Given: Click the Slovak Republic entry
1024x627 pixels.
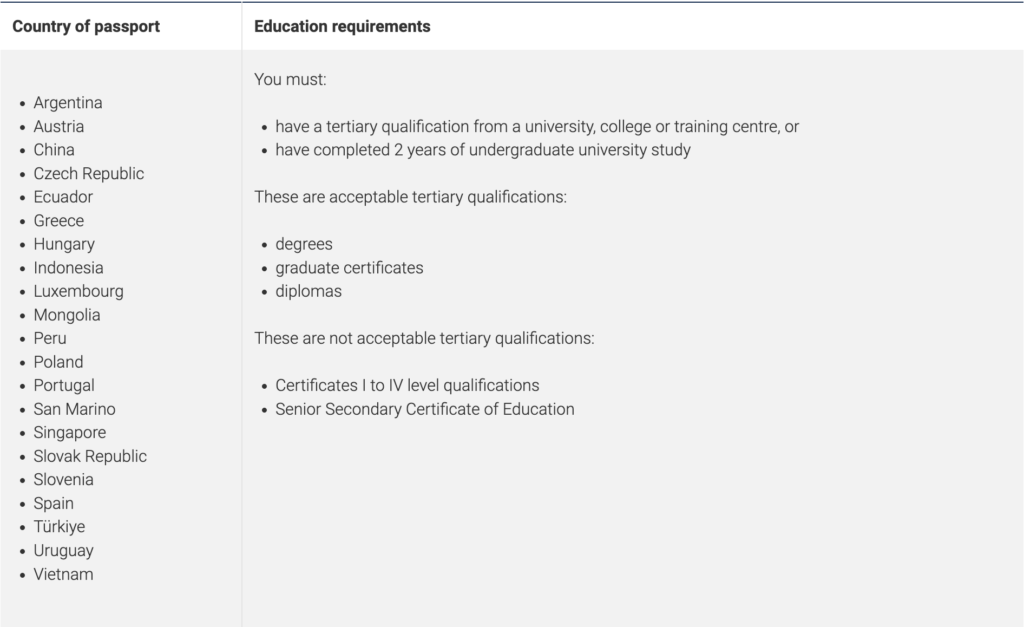Looking at the screenshot, I should pyautogui.click(x=90, y=456).
